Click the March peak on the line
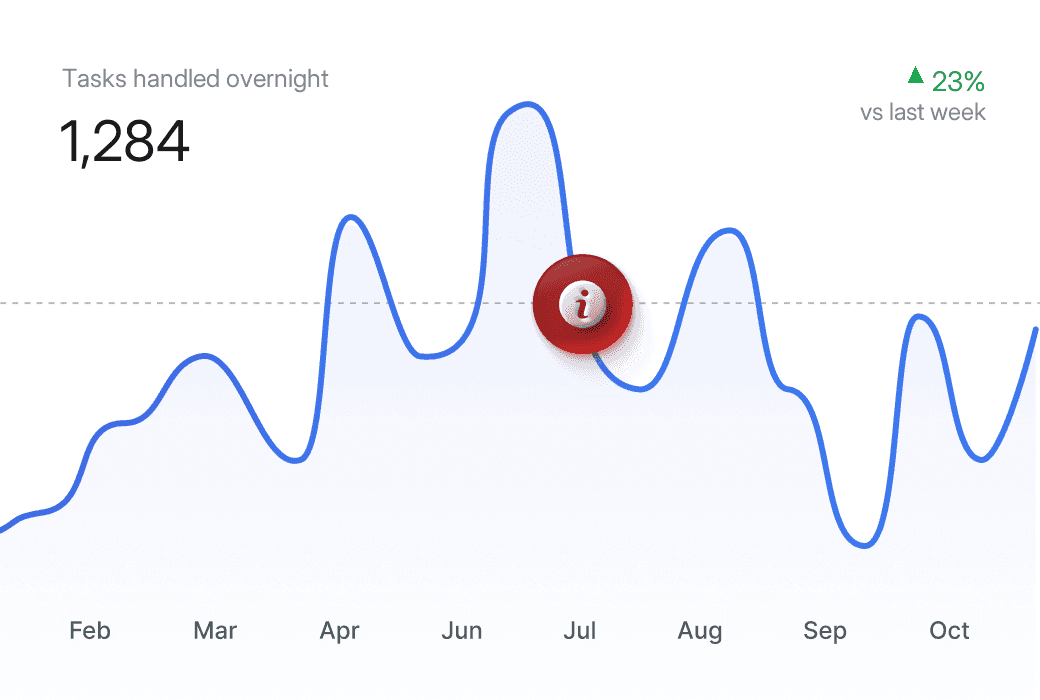The image size is (1040, 700). (x=204, y=356)
